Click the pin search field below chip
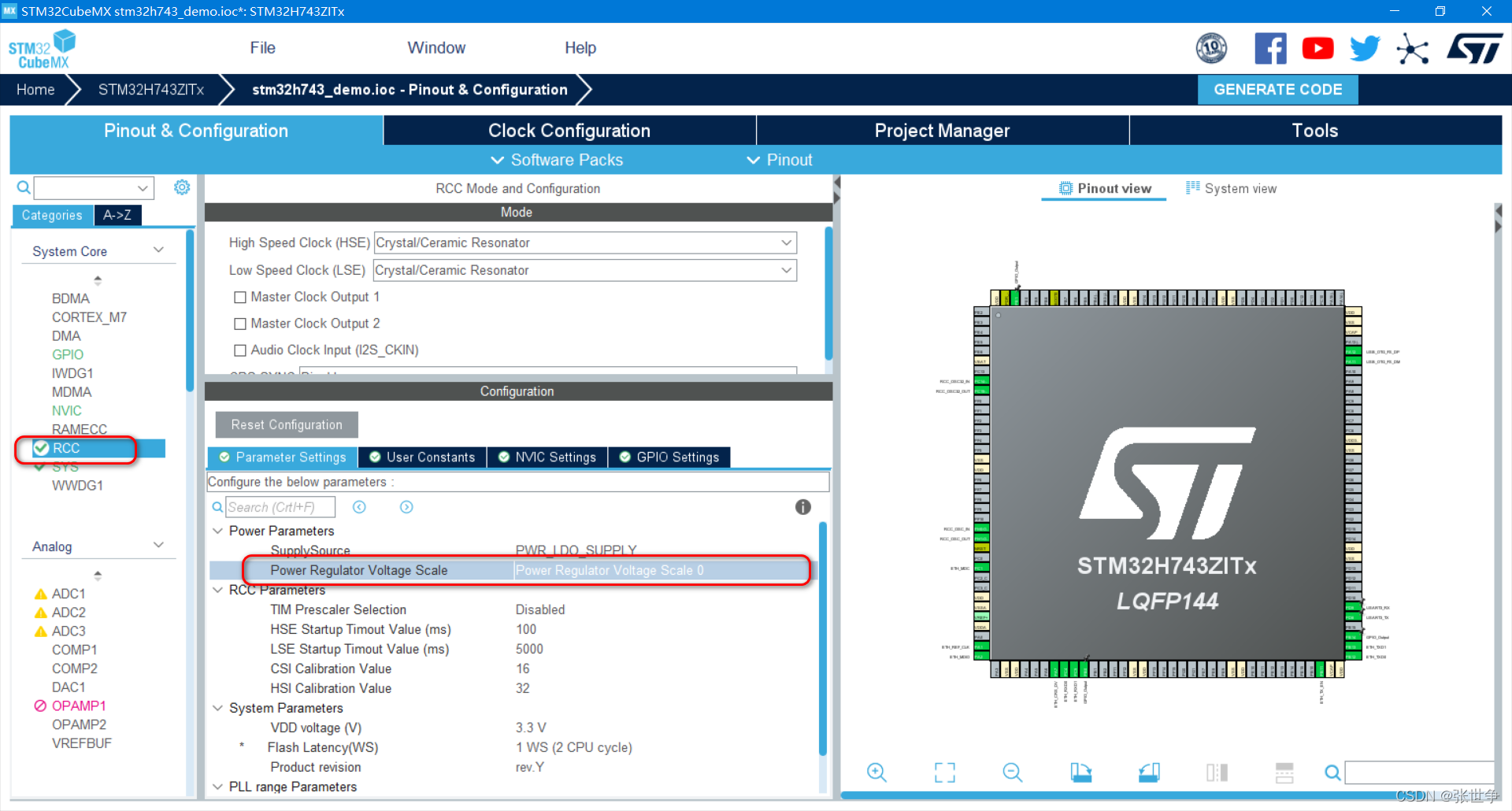This screenshot has width=1512, height=811. (x=1419, y=772)
